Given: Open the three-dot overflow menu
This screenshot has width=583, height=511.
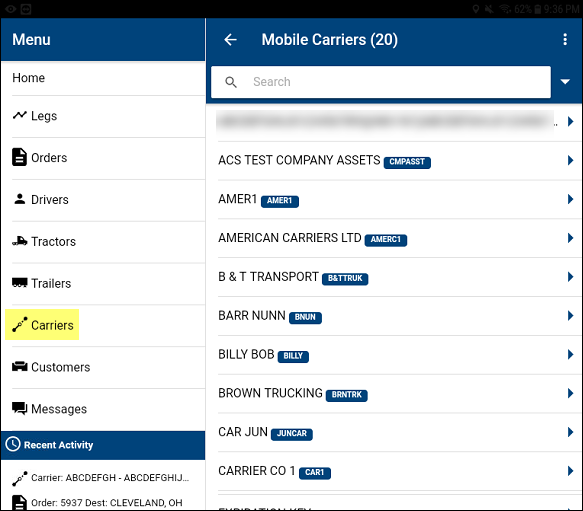Looking at the screenshot, I should tap(565, 39).
